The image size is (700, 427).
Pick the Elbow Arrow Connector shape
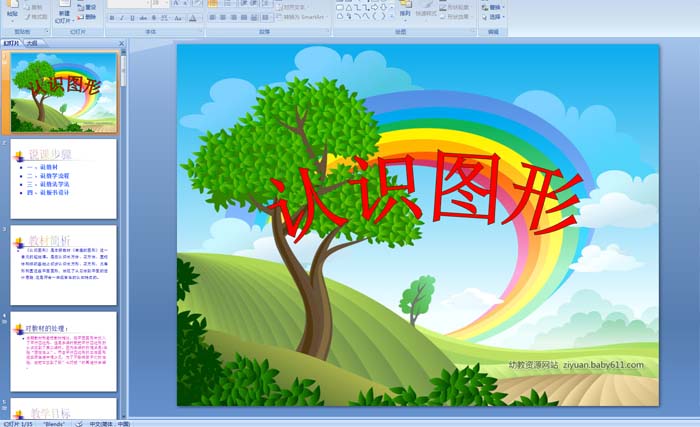(366, 8)
